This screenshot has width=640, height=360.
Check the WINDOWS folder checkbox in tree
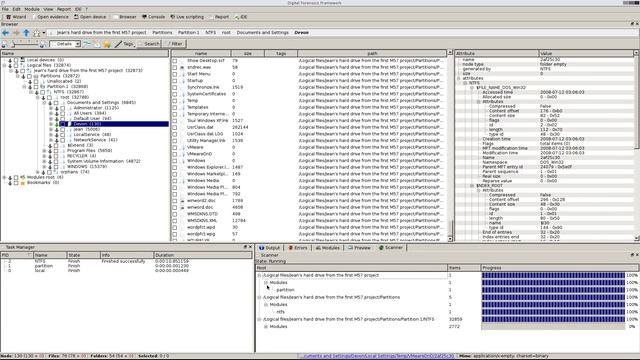[56, 167]
